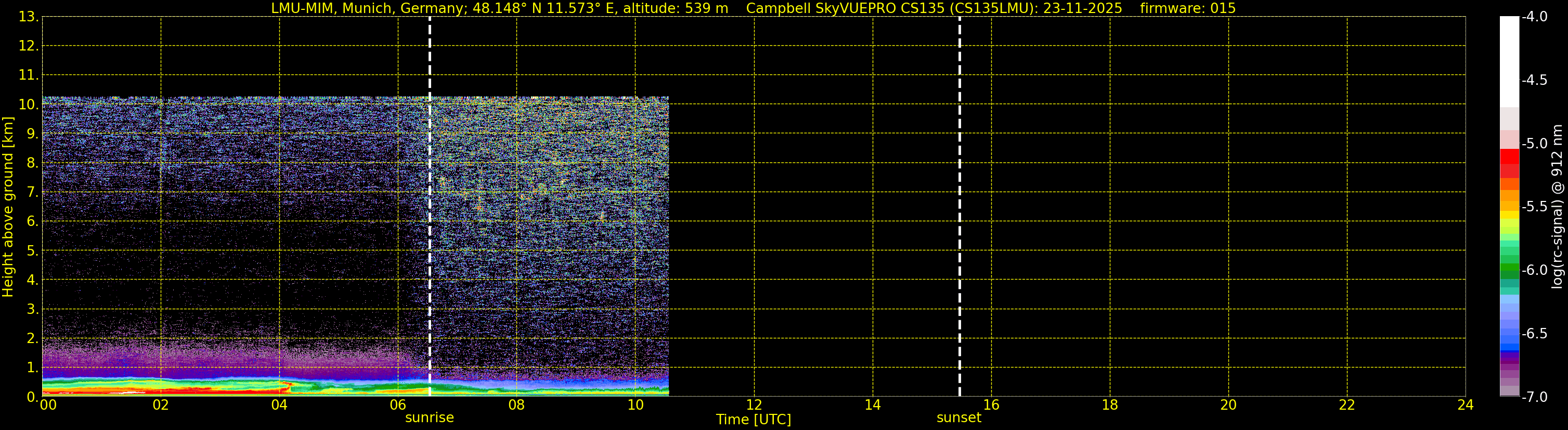Click the "5." height axis tick label
Screen dimensions: 1568x430
tap(32, 251)
